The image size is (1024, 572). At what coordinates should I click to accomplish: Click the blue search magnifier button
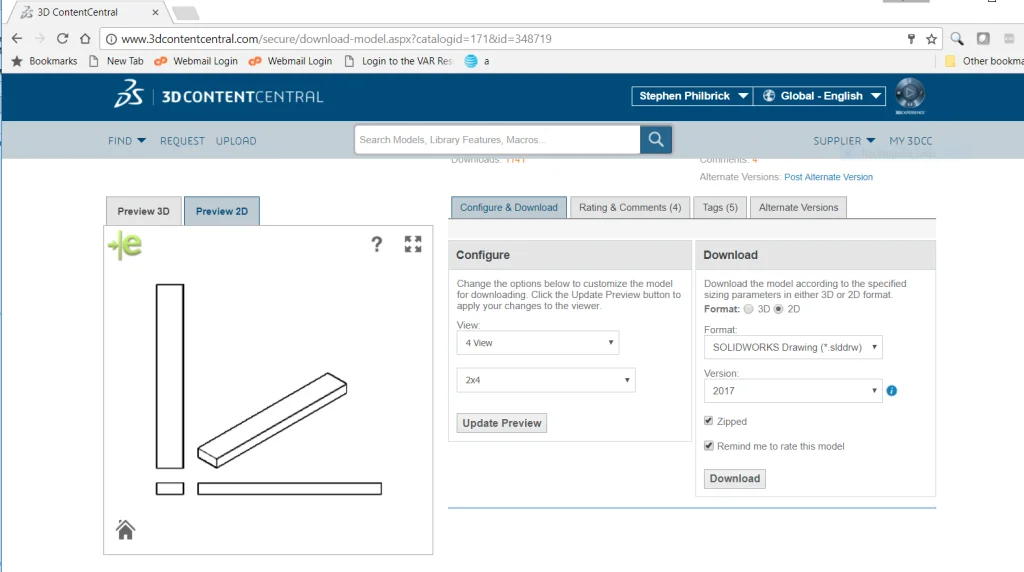click(x=656, y=139)
